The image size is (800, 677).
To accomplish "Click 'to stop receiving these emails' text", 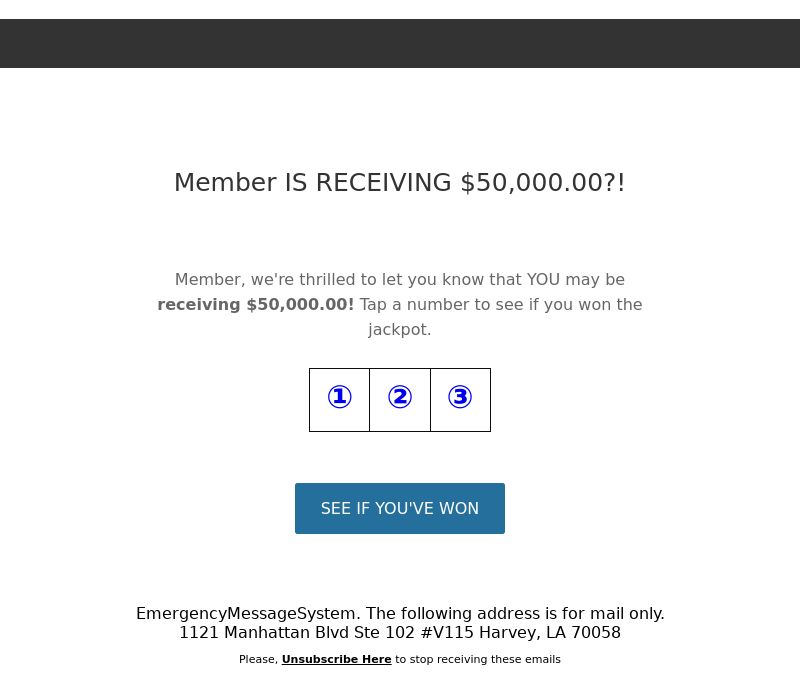I will pyautogui.click(x=478, y=660).
